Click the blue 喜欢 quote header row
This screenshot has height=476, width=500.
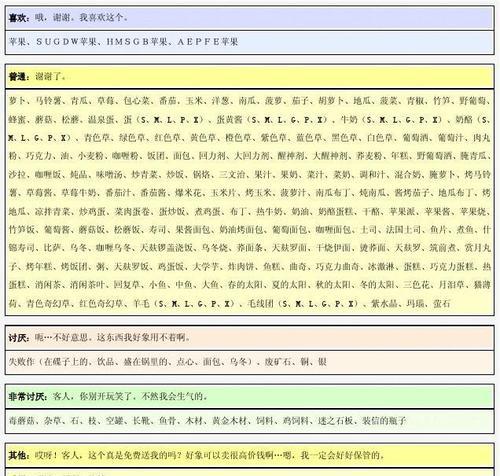pos(250,18)
